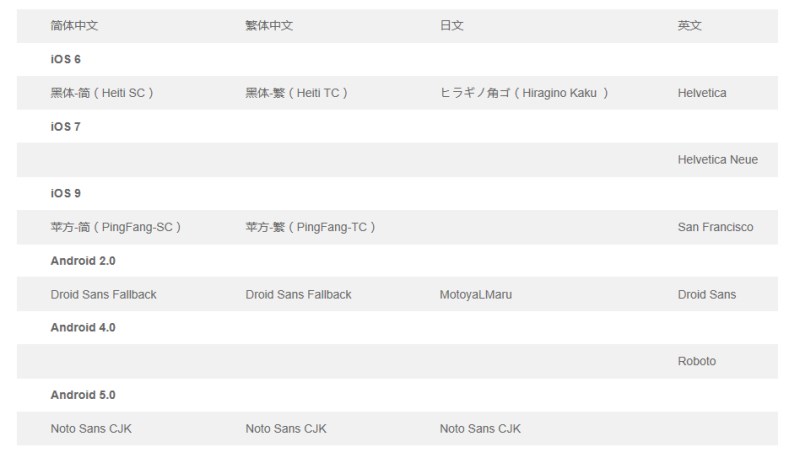Screen dimensions: 800x458
Task: Click the Hiragino Kaku font cell
Action: coord(524,93)
